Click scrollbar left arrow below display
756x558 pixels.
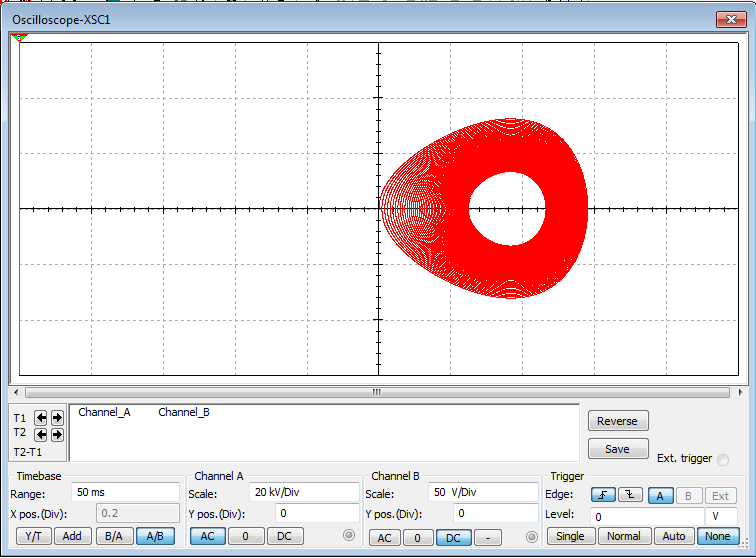(x=16, y=393)
